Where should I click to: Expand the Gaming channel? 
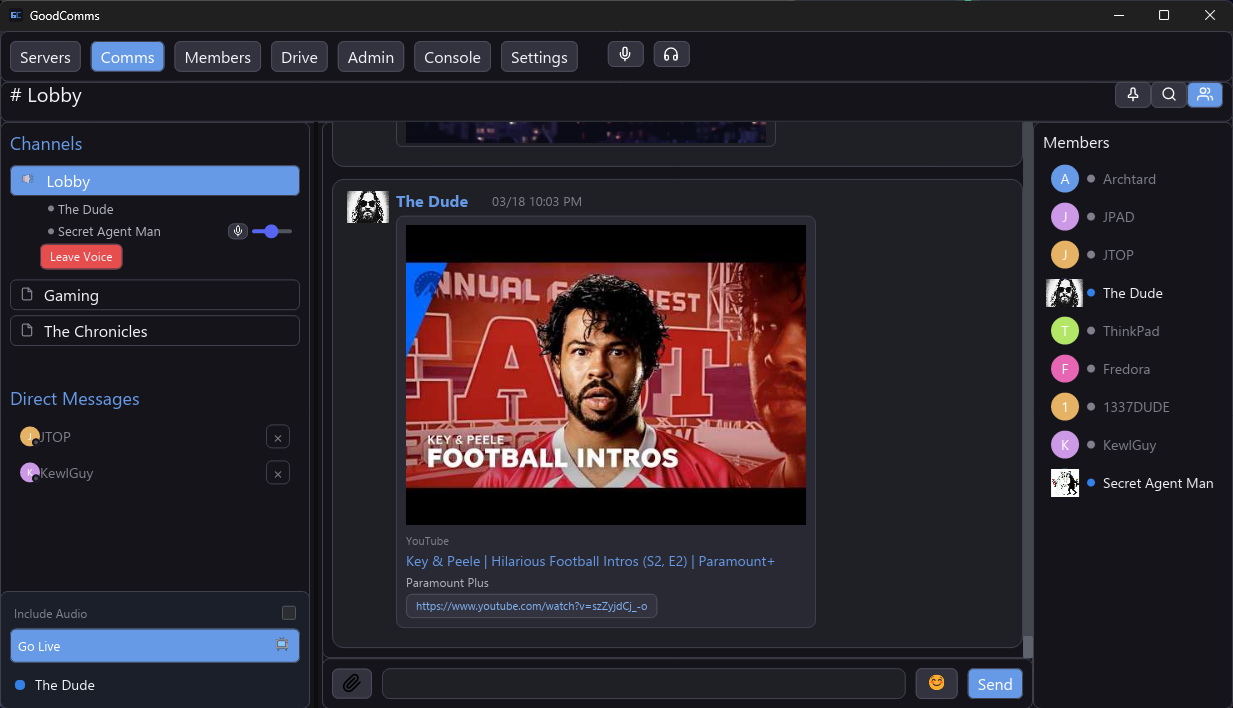pos(154,294)
